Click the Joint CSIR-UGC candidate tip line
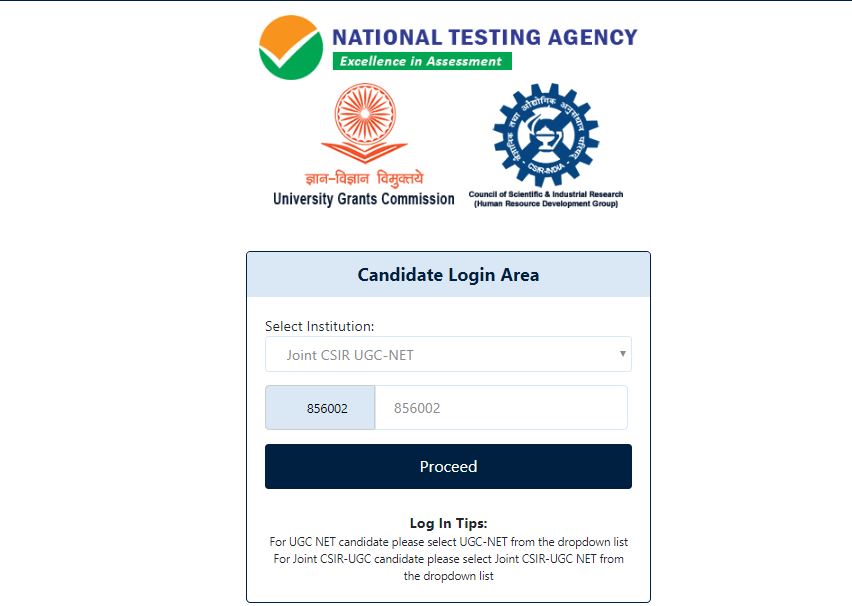This screenshot has height=606, width=852. [x=448, y=559]
